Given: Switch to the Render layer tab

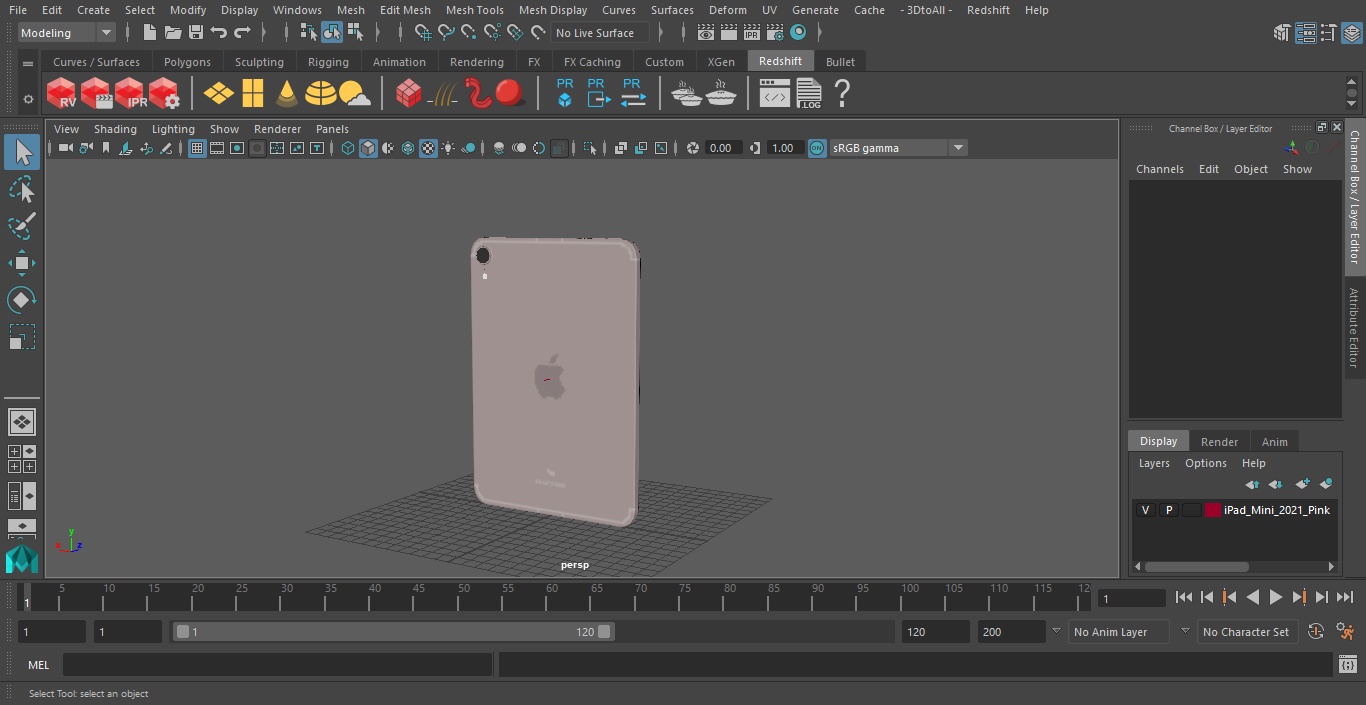Looking at the screenshot, I should coord(1219,441).
